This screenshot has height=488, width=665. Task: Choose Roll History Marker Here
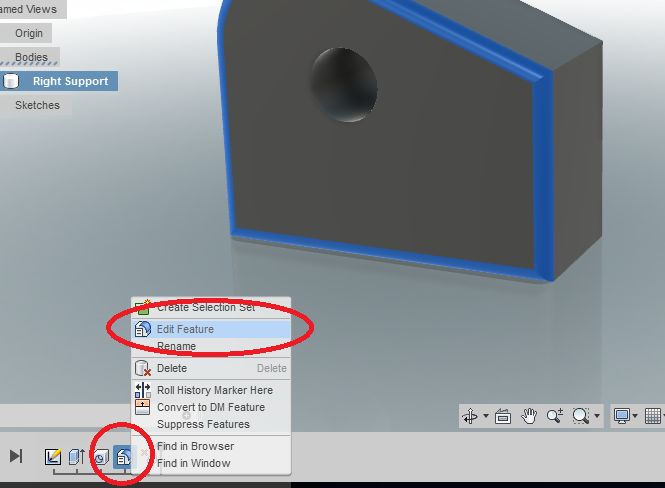[211, 390]
